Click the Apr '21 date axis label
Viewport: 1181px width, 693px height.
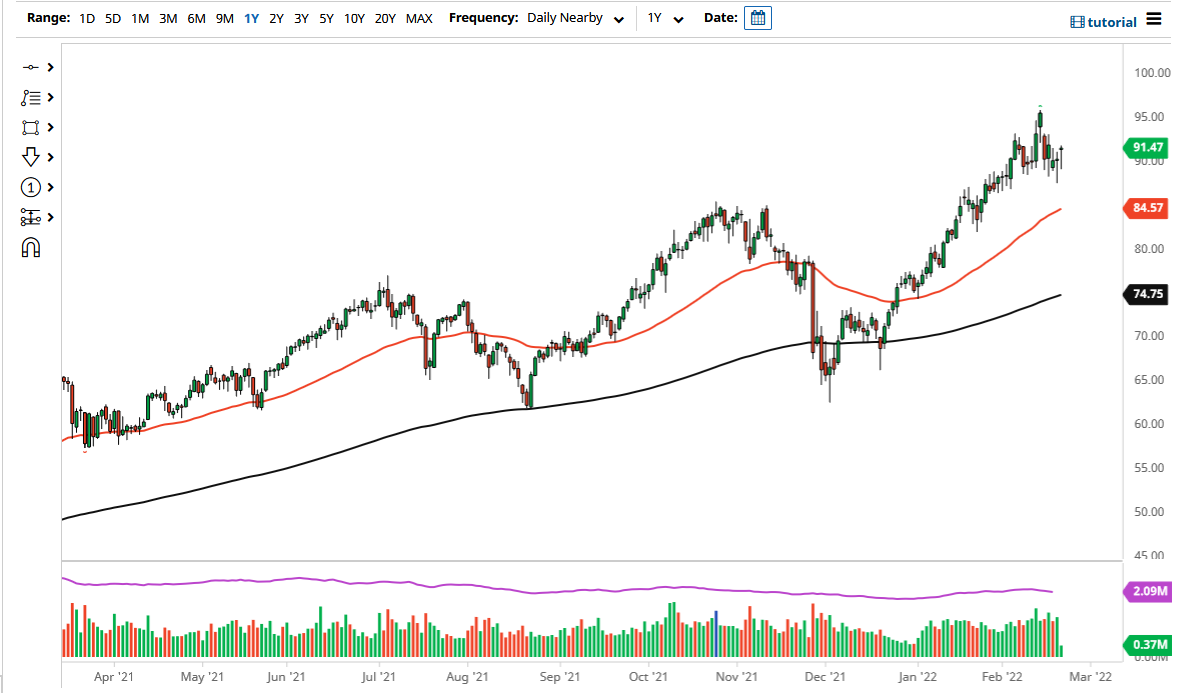(x=114, y=676)
